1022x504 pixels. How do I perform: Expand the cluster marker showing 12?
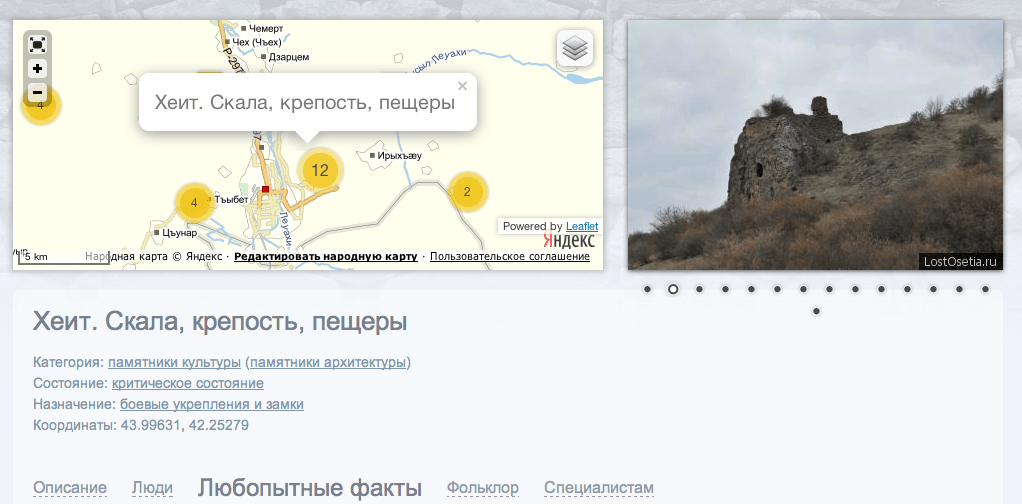[320, 170]
